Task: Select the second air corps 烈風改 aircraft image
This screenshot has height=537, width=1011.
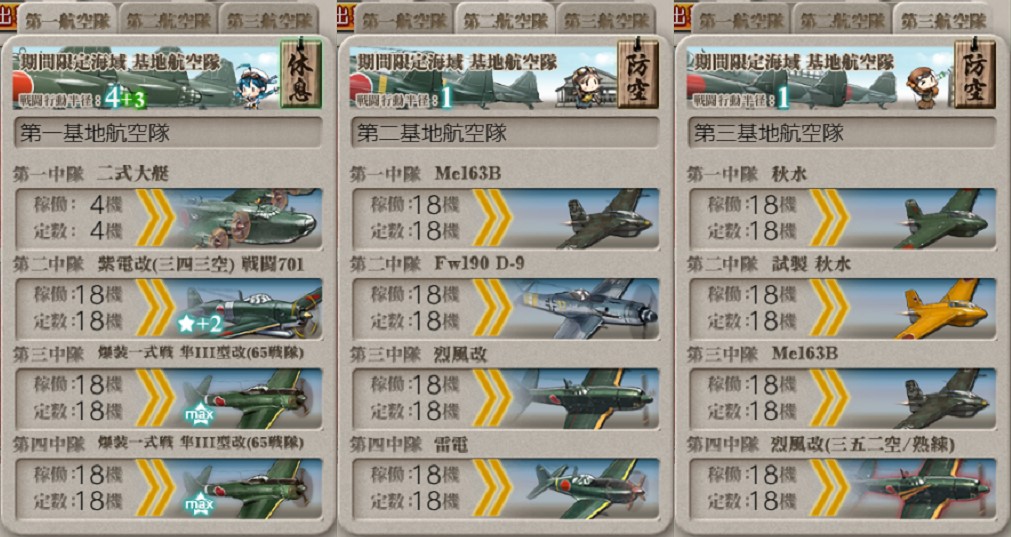Action: click(584, 398)
